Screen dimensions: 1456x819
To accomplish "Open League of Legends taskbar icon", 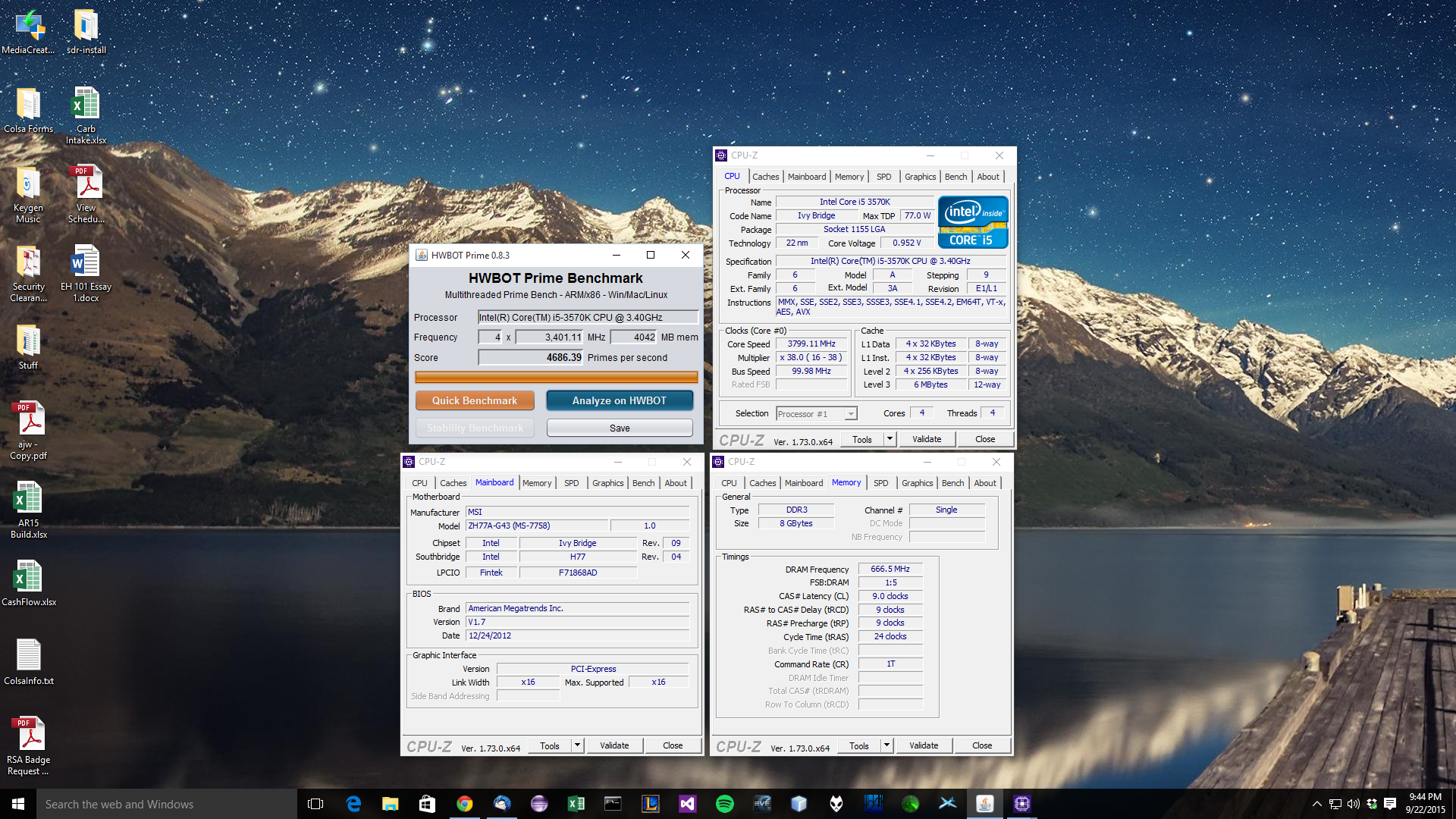I will (650, 804).
